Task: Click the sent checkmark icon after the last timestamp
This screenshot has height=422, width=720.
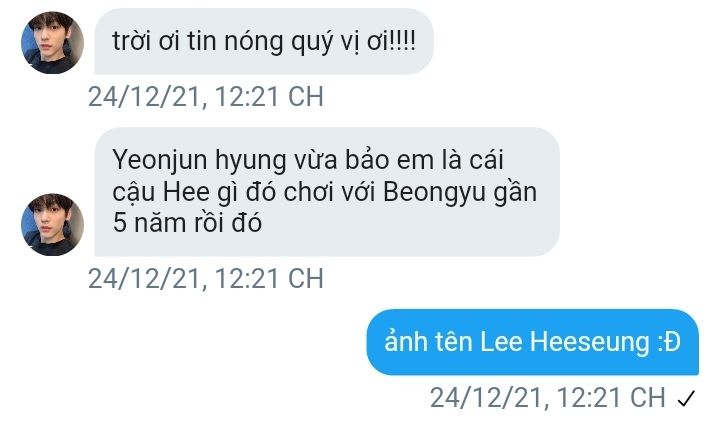Action: 686,398
